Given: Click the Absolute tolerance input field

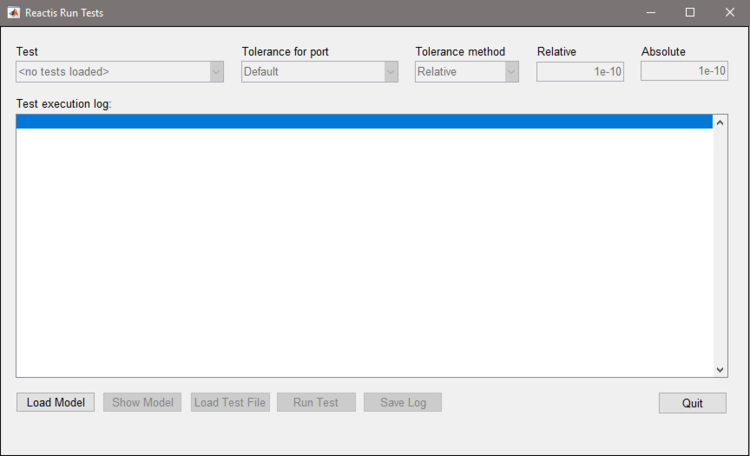Looking at the screenshot, I should (x=684, y=71).
